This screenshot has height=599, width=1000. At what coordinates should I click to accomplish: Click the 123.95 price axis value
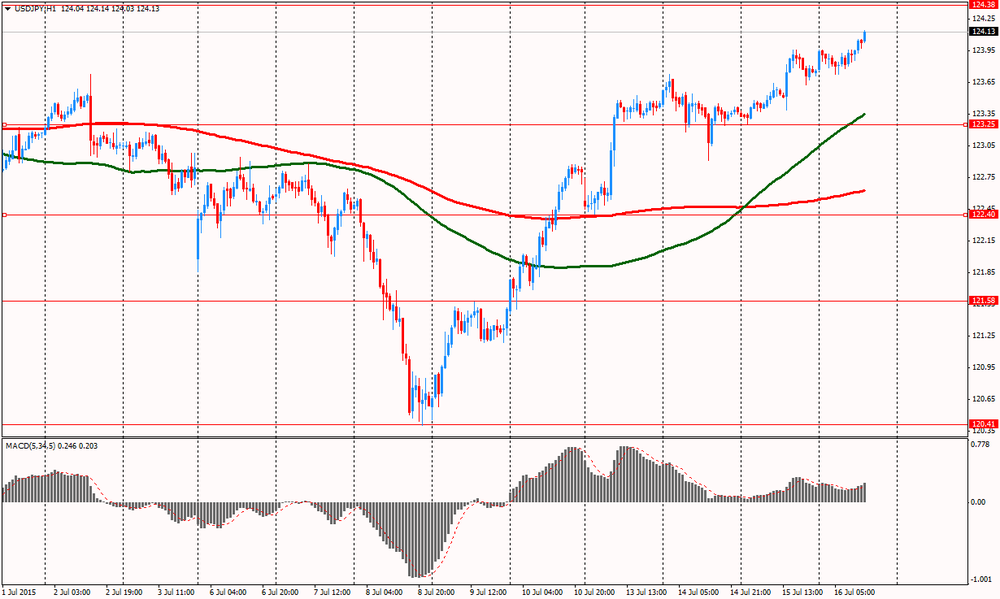point(983,50)
